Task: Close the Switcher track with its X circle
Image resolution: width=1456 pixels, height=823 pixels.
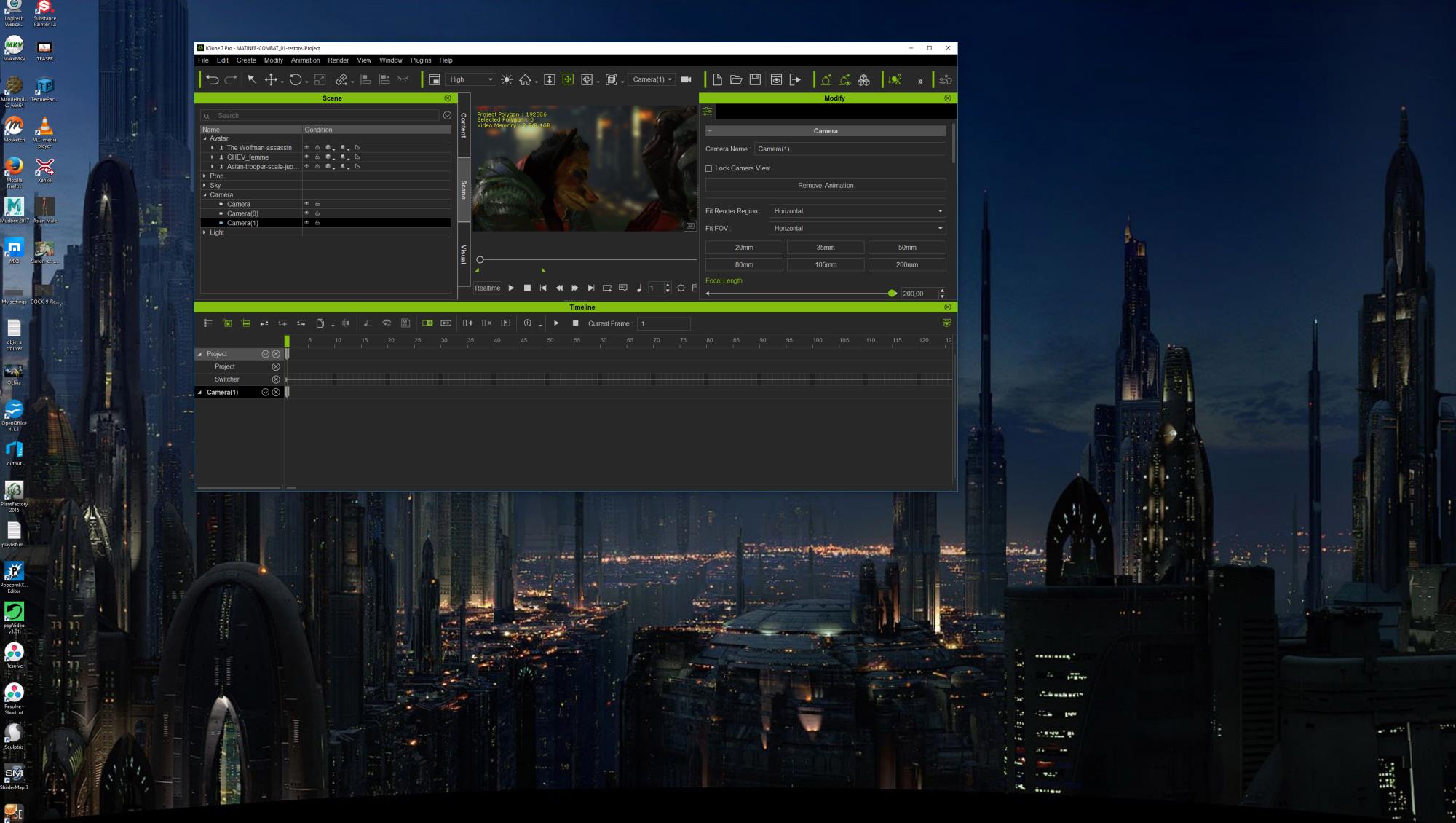Action: coord(276,379)
